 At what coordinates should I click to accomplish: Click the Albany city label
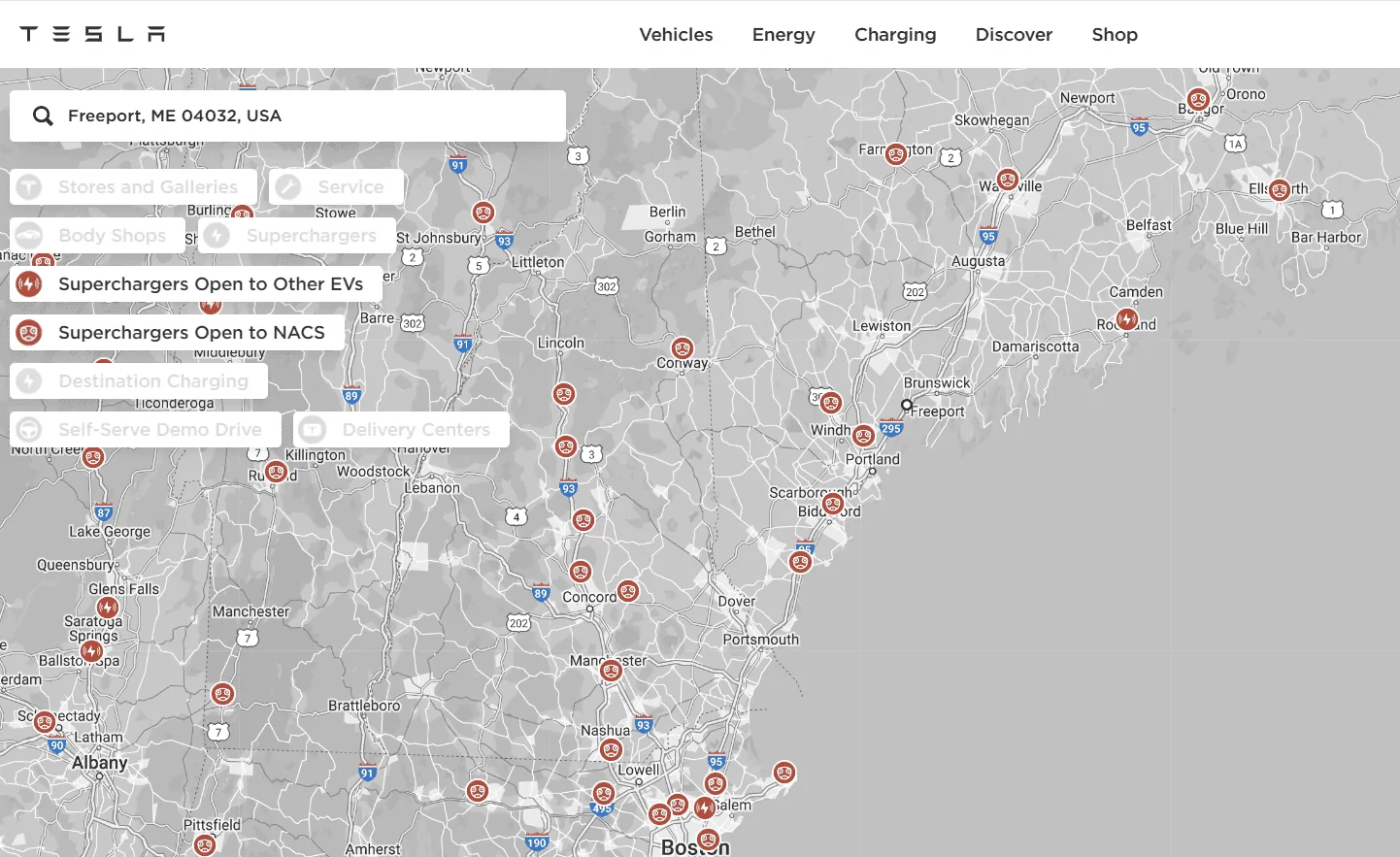pos(99,763)
